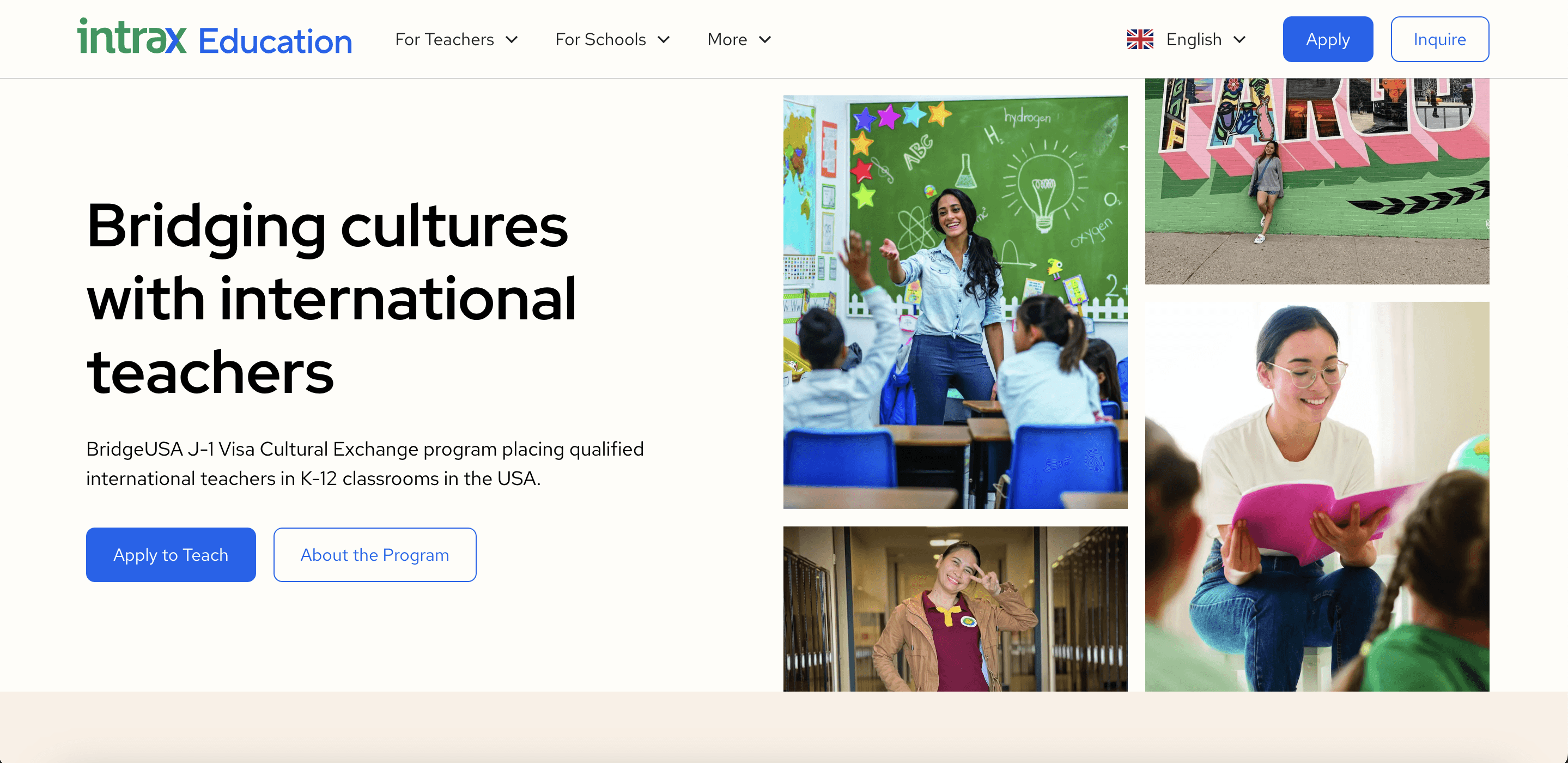
Task: Open the English language selector chevron
Action: 1239,40
